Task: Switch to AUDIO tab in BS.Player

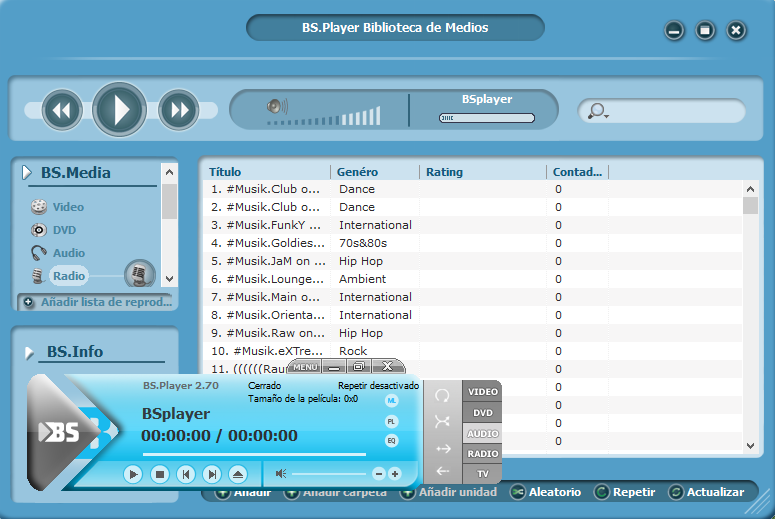Action: (x=483, y=433)
